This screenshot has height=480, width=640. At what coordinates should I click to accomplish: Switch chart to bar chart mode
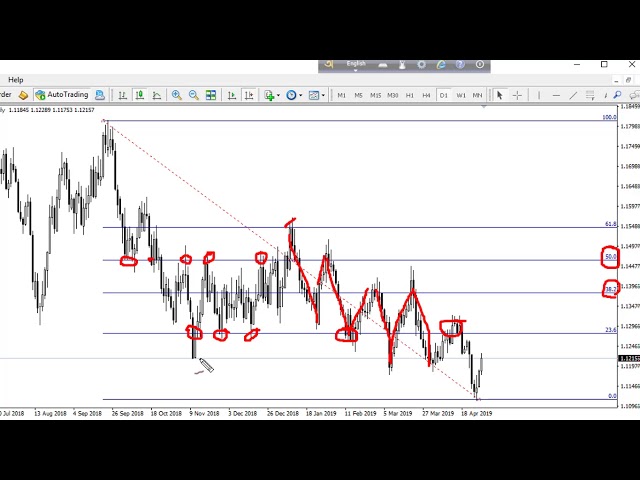point(123,95)
